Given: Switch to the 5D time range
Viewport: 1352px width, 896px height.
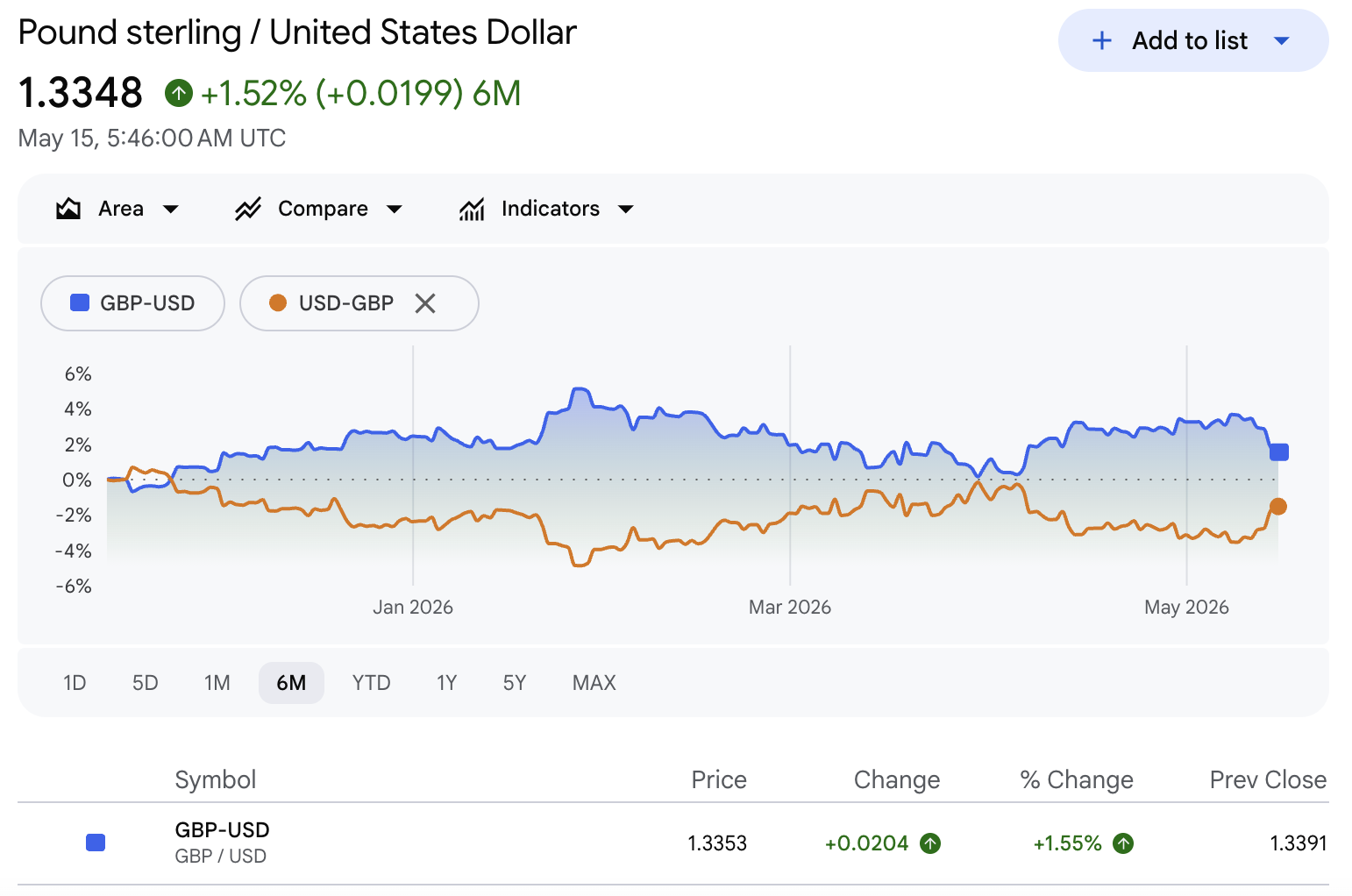Looking at the screenshot, I should point(146,683).
